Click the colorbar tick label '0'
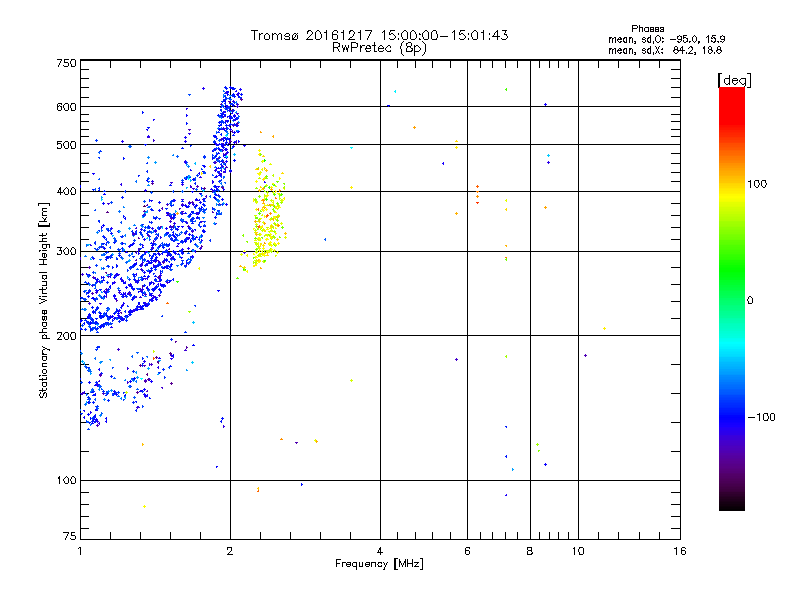The width and height of the screenshot is (800, 600). coord(750,301)
